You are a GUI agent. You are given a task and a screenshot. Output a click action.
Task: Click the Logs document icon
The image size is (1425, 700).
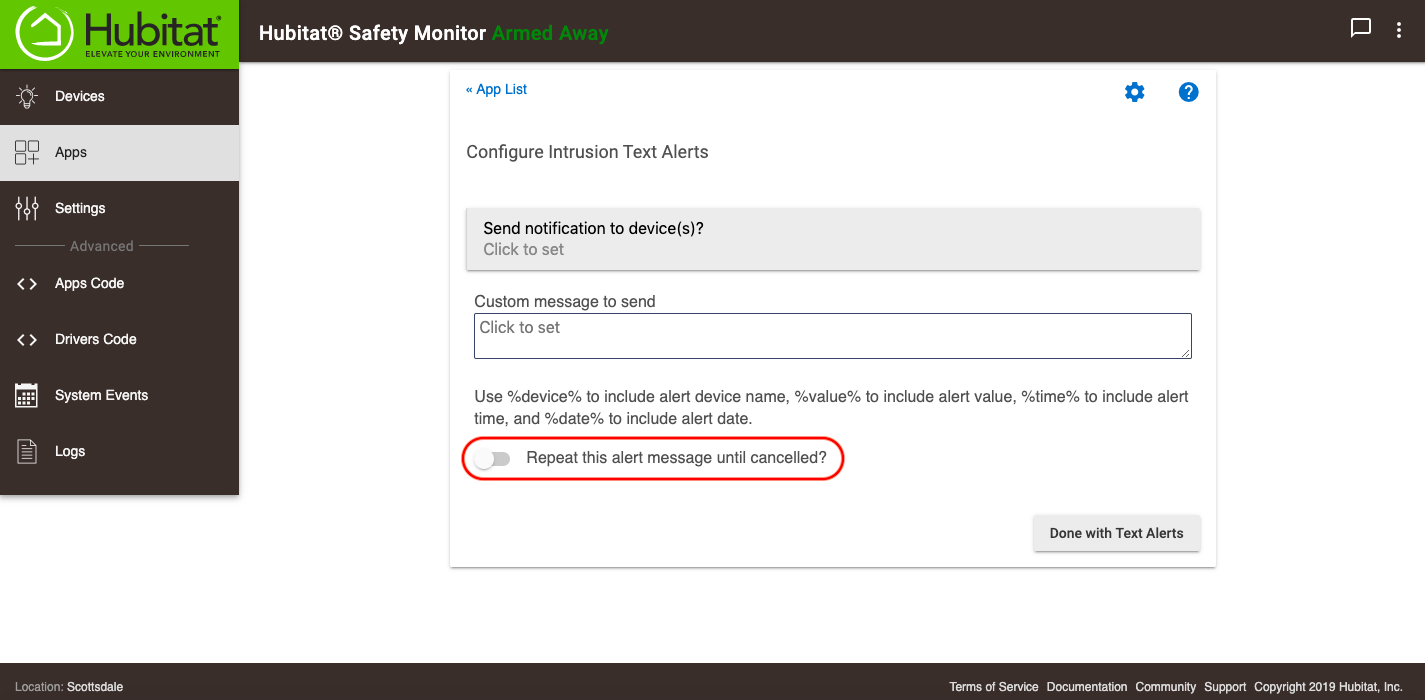tap(27, 451)
